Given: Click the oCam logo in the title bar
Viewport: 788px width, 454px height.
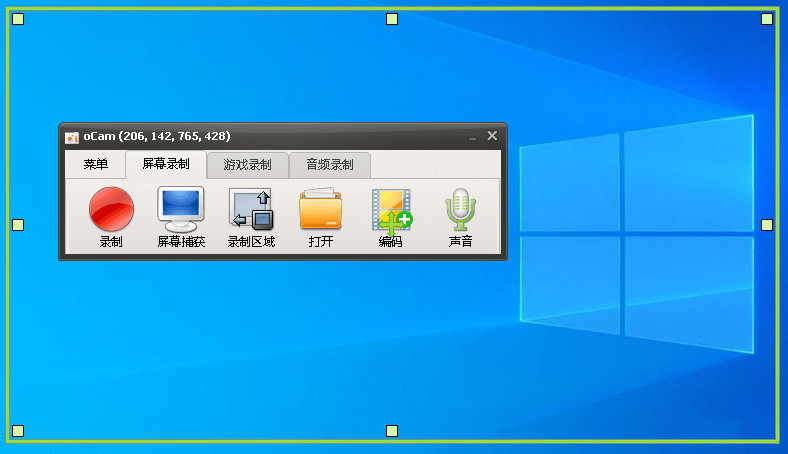Looking at the screenshot, I should (x=72, y=137).
